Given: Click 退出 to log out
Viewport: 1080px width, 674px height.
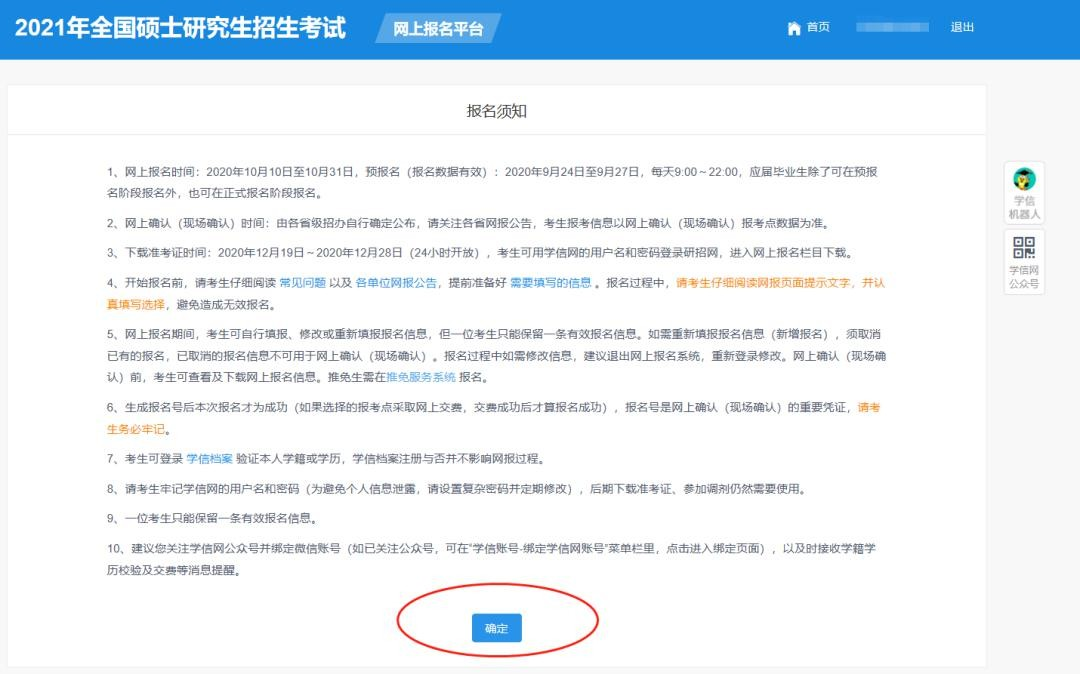Looking at the screenshot, I should [961, 27].
